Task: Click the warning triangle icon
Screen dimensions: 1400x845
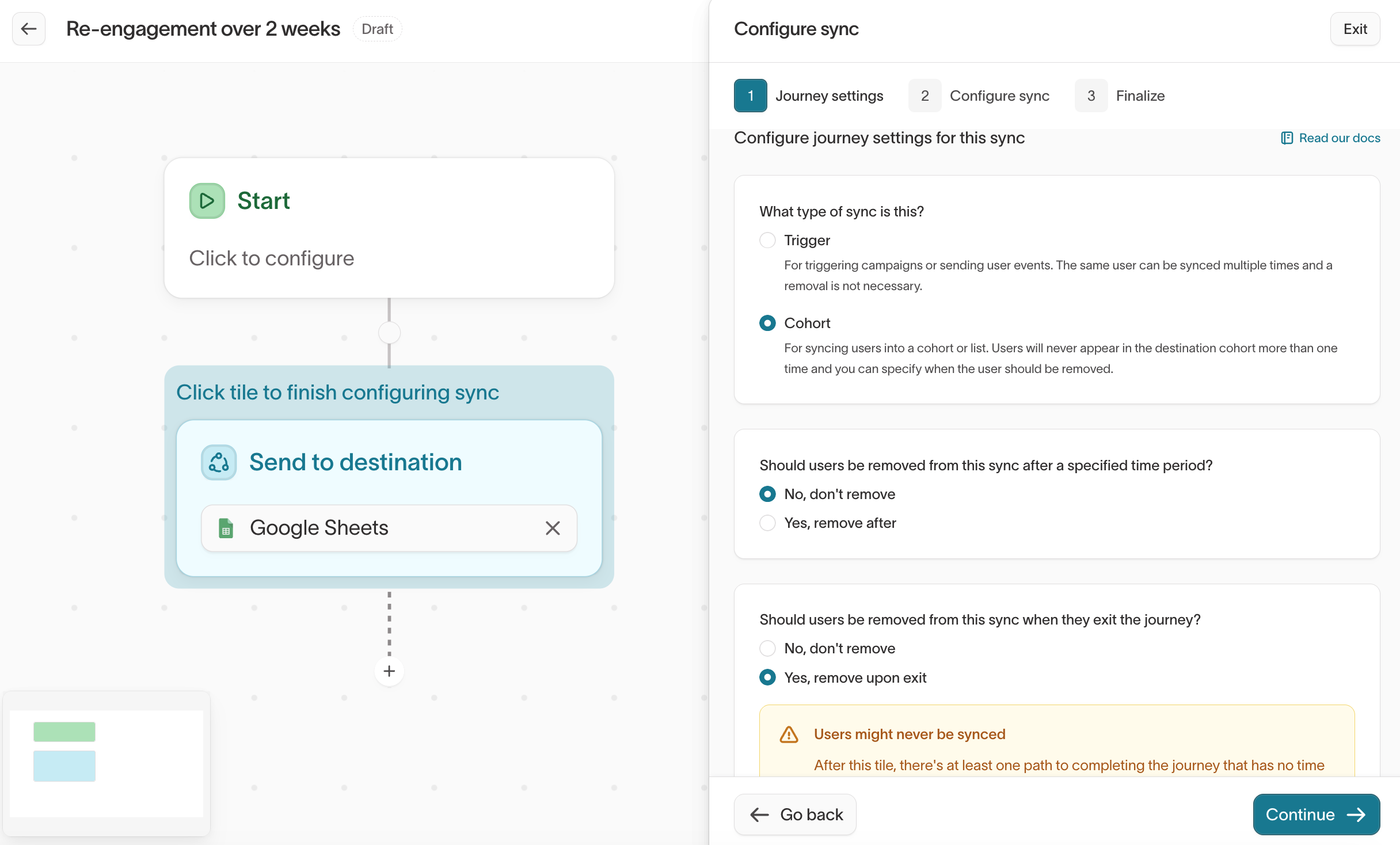Action: point(789,734)
